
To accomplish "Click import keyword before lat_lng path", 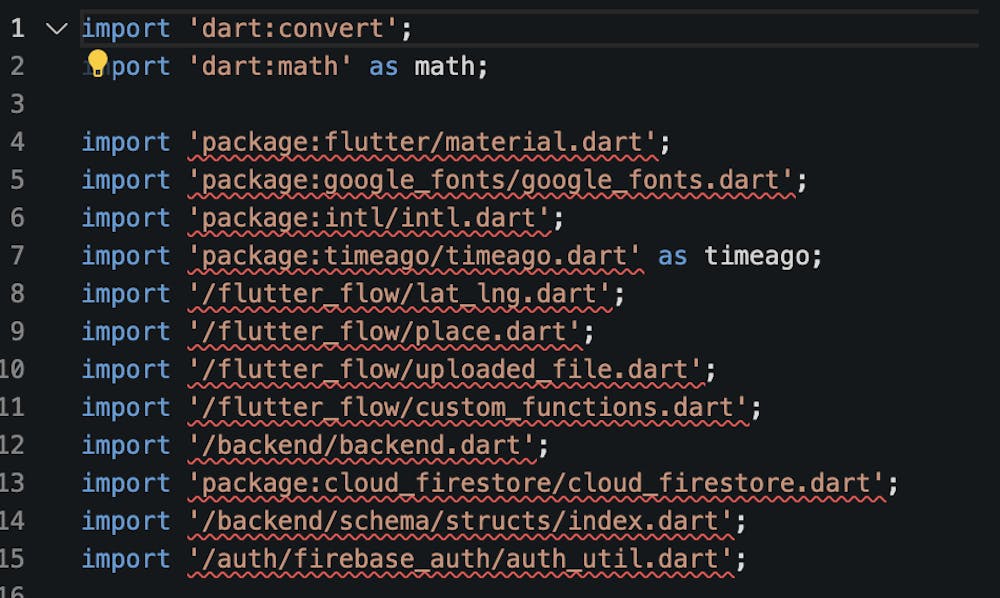I will (126, 294).
